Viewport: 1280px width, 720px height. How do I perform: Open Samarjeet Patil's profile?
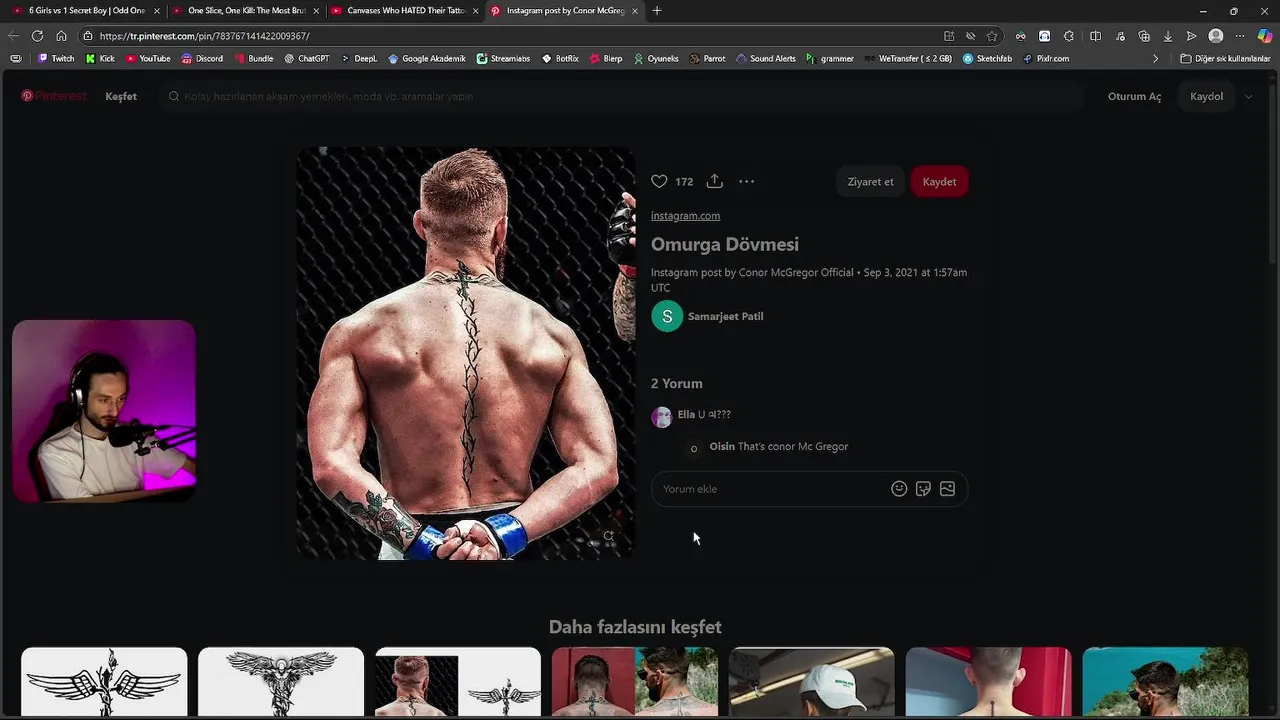[x=707, y=316]
